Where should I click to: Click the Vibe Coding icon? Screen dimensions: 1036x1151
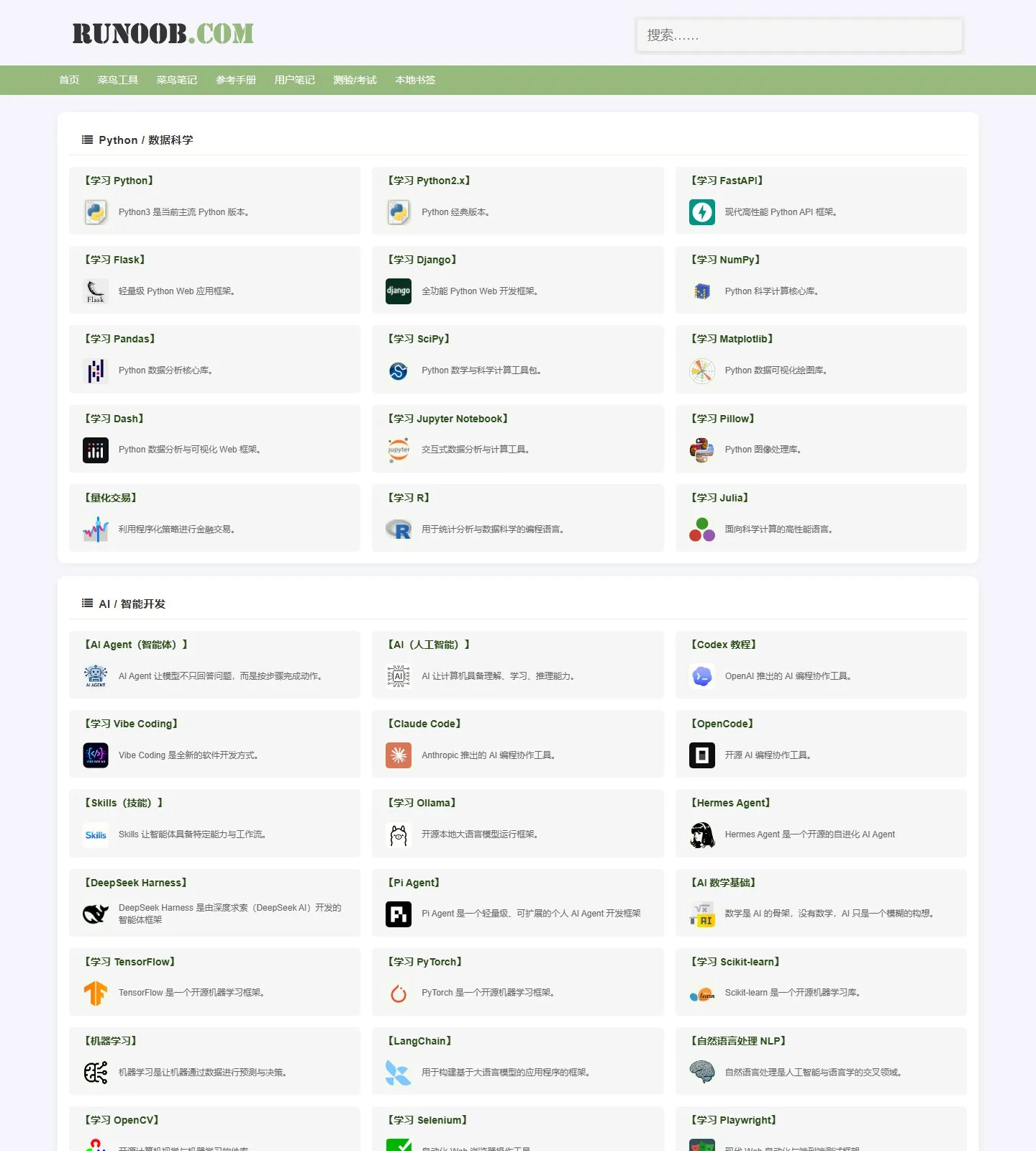click(x=96, y=755)
